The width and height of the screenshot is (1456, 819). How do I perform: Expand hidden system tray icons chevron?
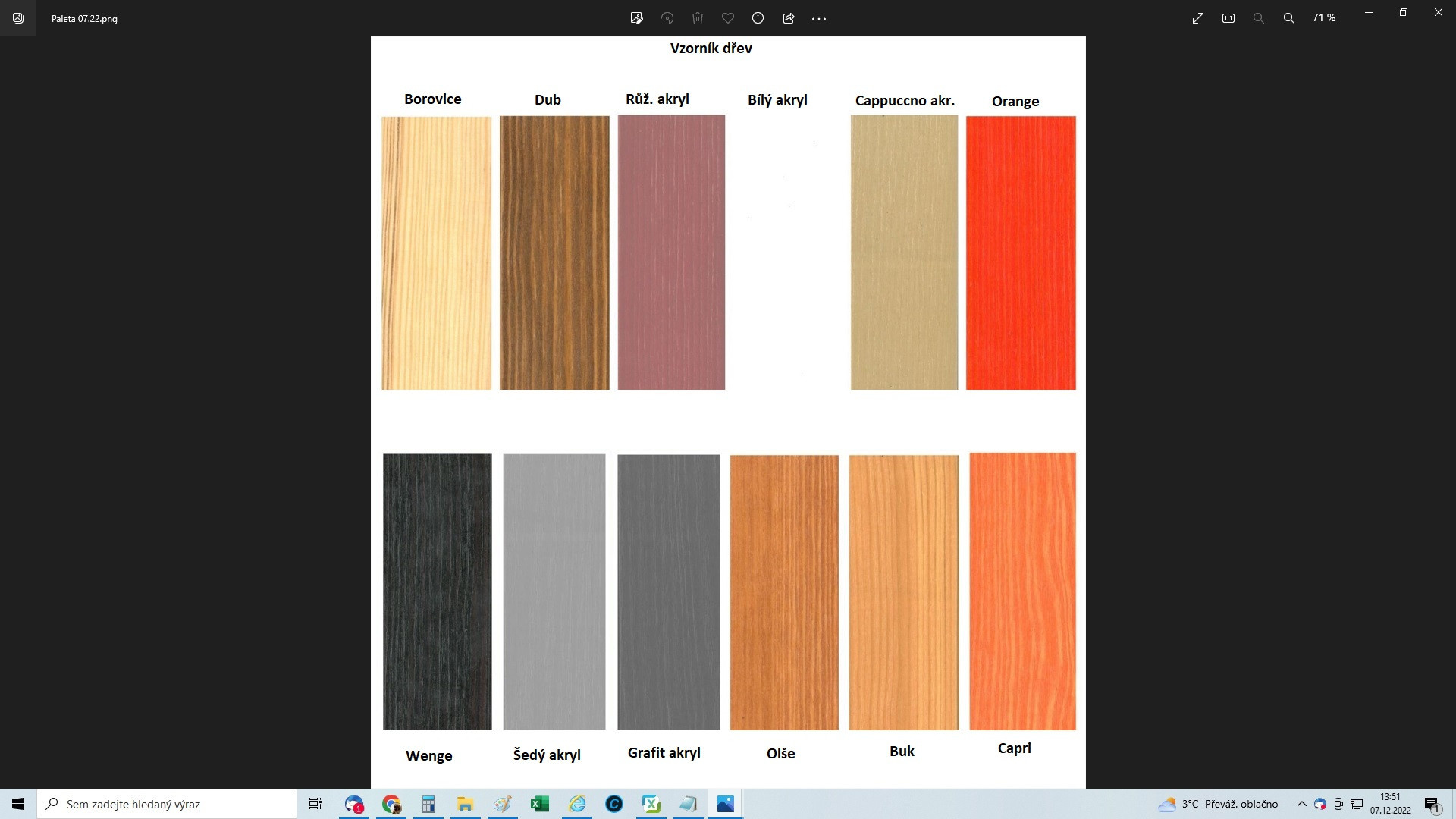click(1301, 804)
